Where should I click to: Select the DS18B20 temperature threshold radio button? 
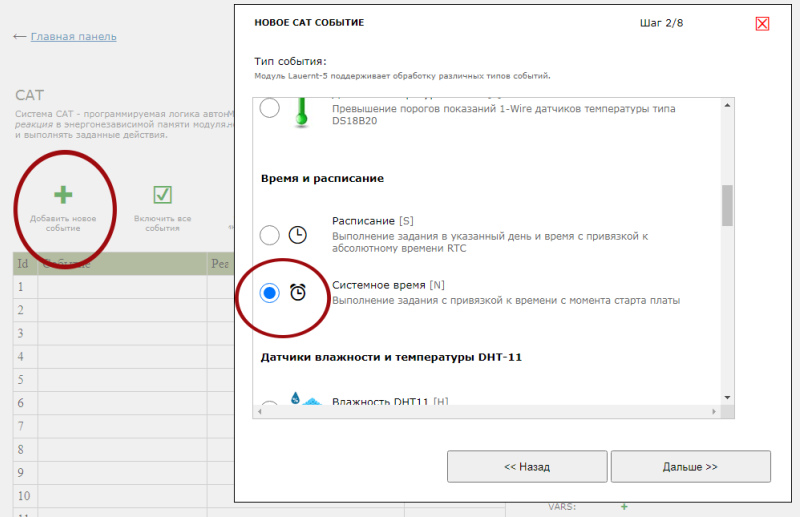click(269, 108)
